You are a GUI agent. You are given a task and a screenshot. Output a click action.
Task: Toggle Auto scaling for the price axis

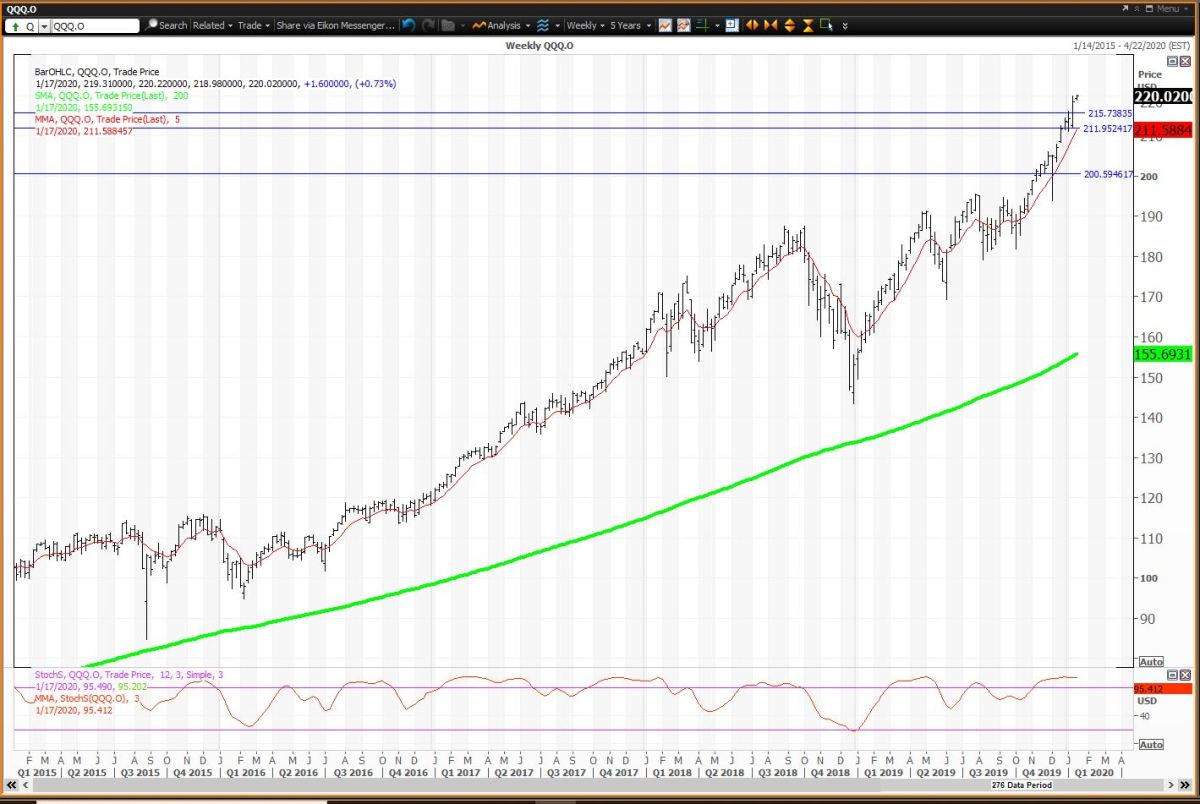click(x=1149, y=661)
